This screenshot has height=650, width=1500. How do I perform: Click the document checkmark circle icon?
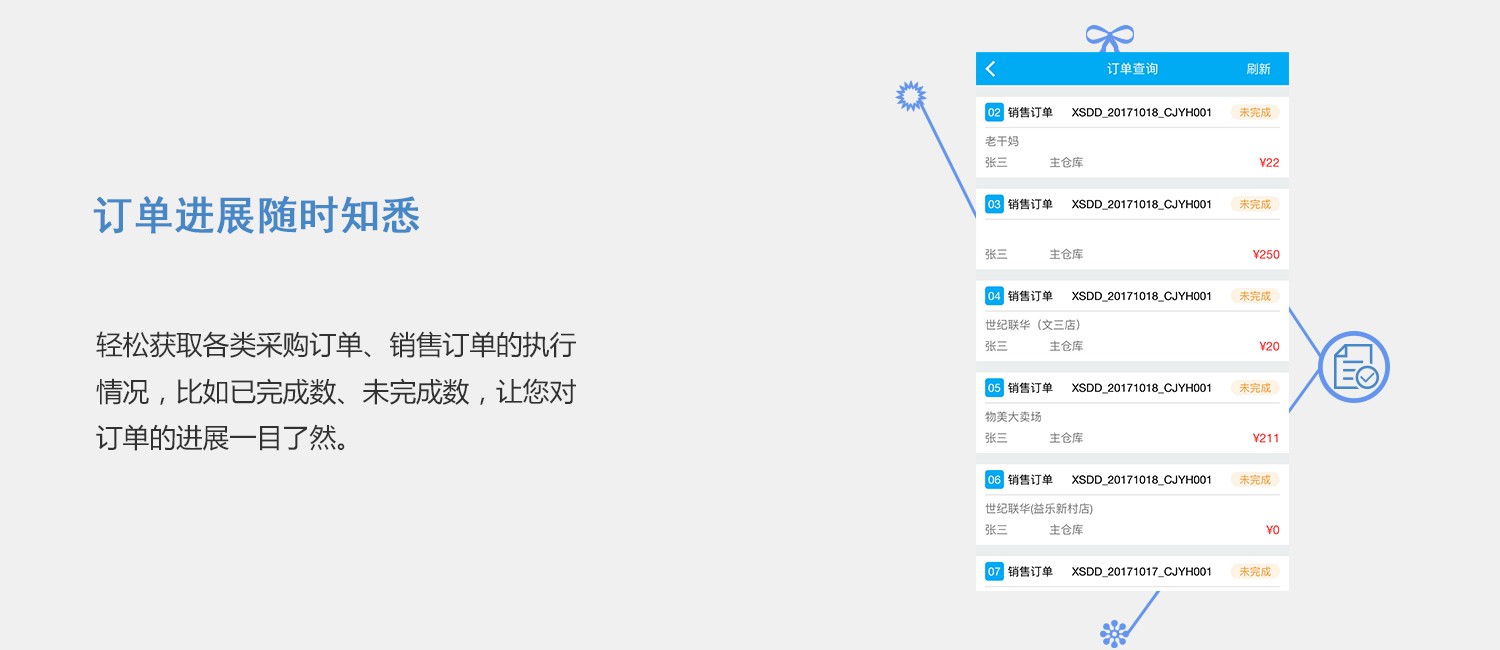point(1354,368)
